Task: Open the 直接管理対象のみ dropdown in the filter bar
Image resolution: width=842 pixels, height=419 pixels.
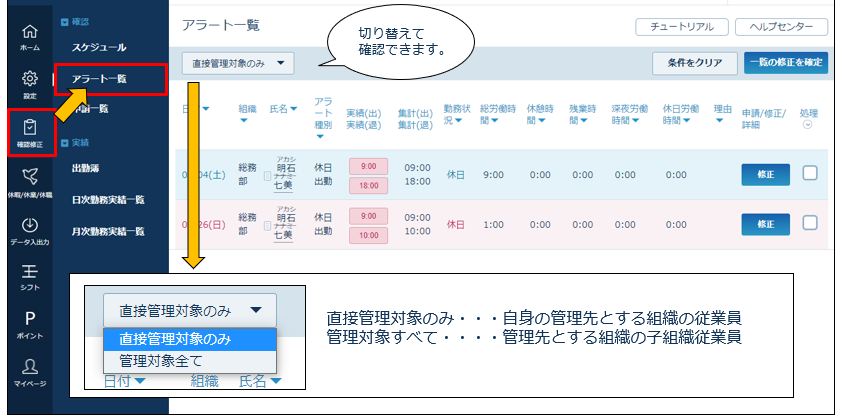Action: point(238,63)
